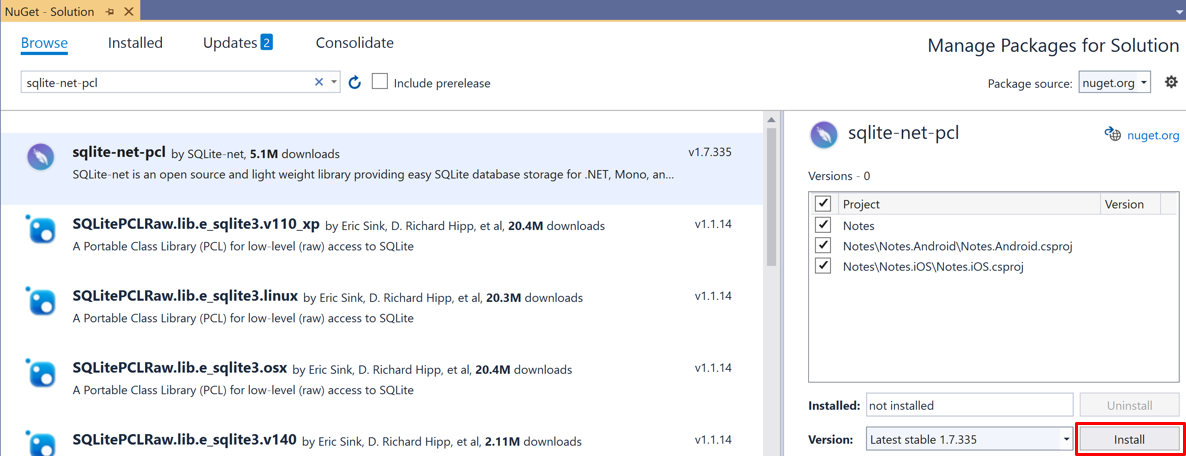
Task: Click the package list vertical scrollbar
Action: point(771,200)
